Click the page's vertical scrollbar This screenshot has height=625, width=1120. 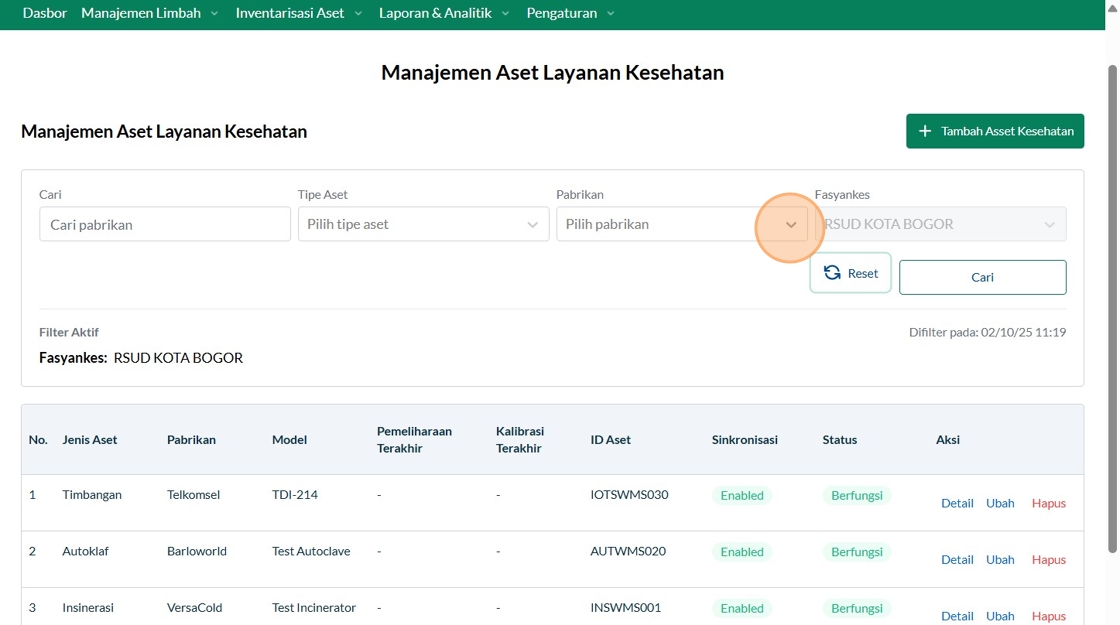1112,309
